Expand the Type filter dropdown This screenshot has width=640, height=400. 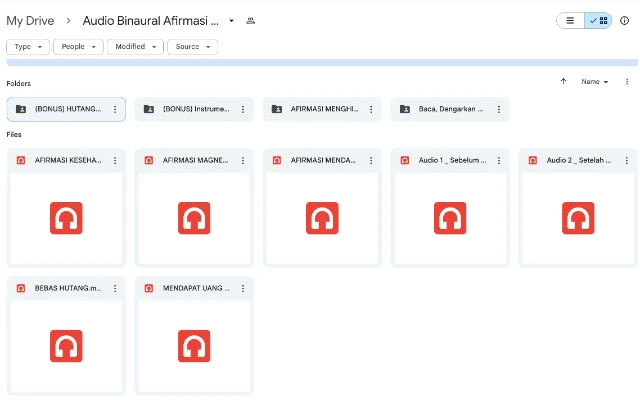coord(27,46)
